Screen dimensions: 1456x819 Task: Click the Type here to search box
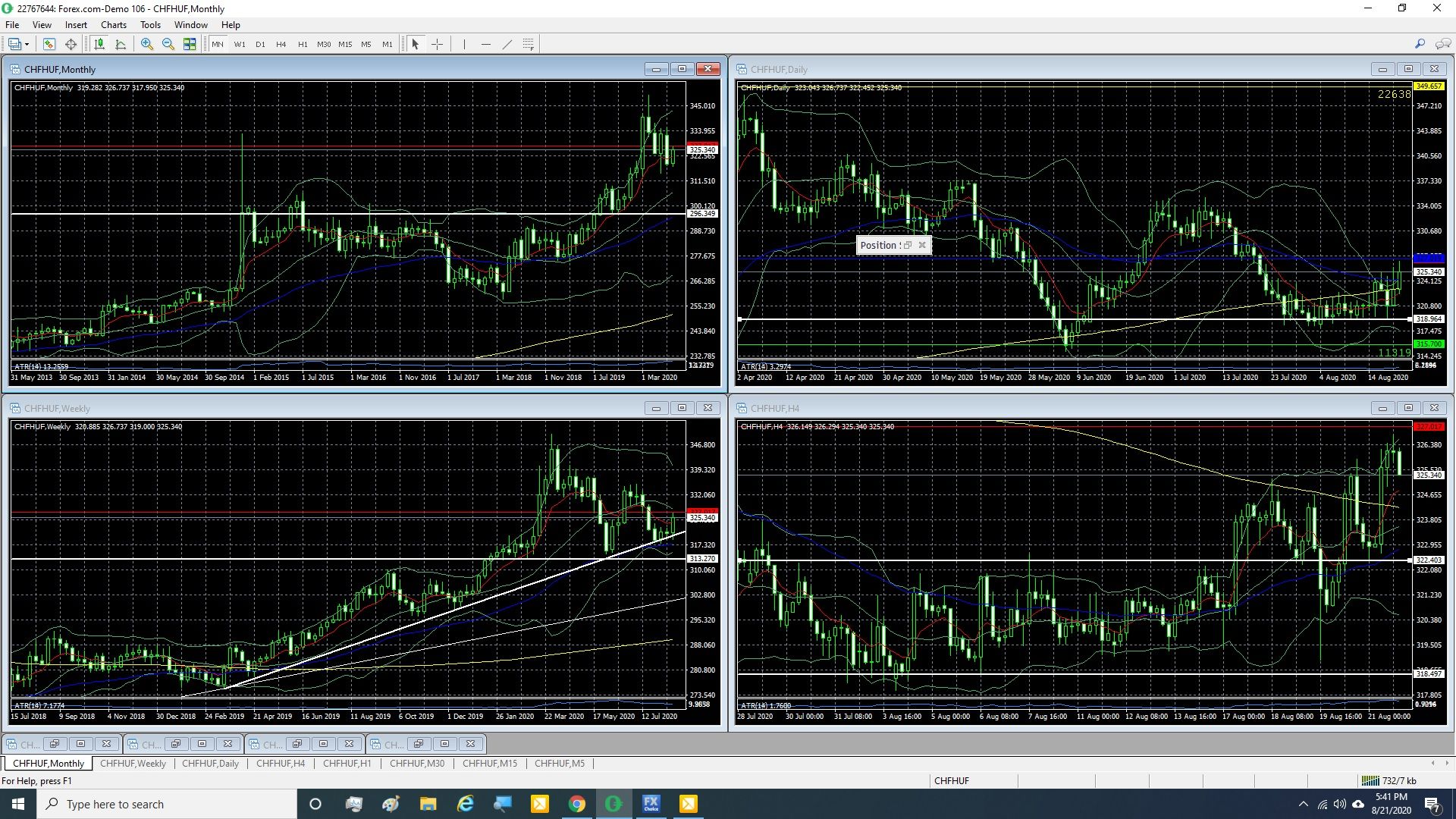point(167,804)
